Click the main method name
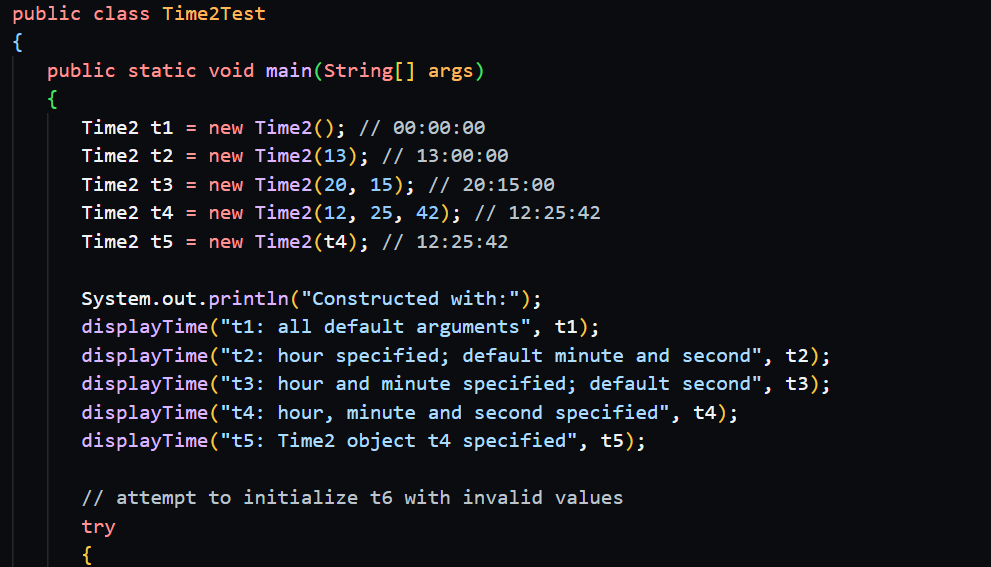 click(x=289, y=71)
